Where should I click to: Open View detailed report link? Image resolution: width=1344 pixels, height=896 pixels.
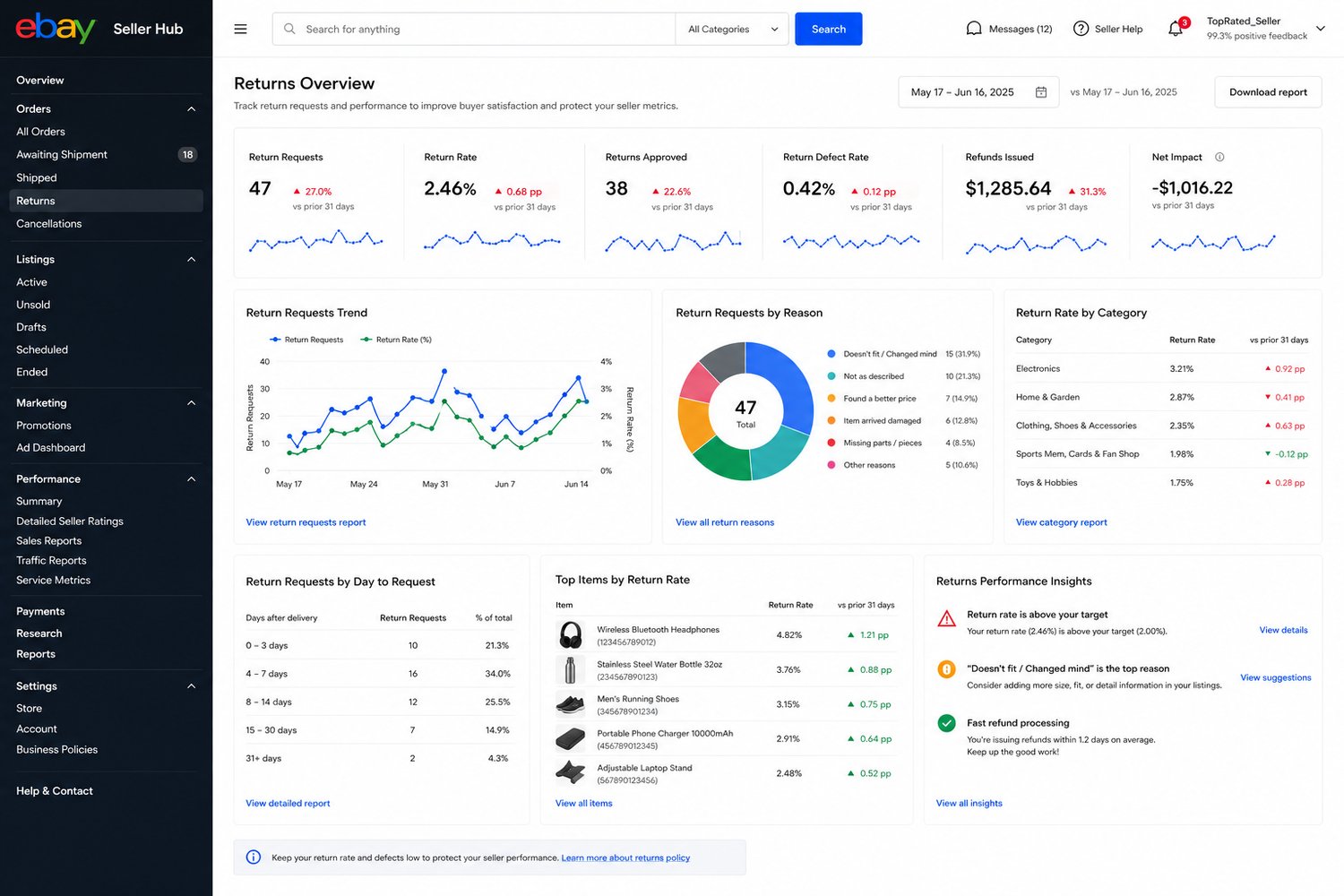288,804
